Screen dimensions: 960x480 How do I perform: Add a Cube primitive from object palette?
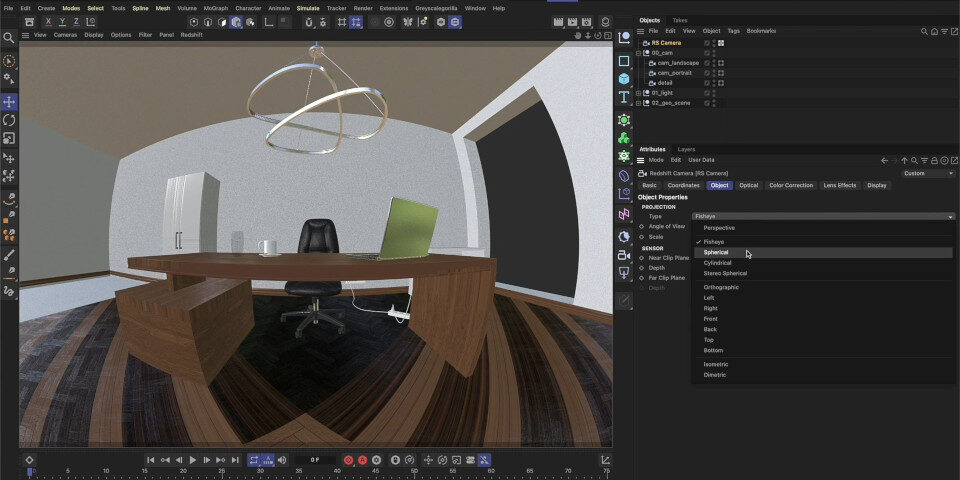coord(624,79)
